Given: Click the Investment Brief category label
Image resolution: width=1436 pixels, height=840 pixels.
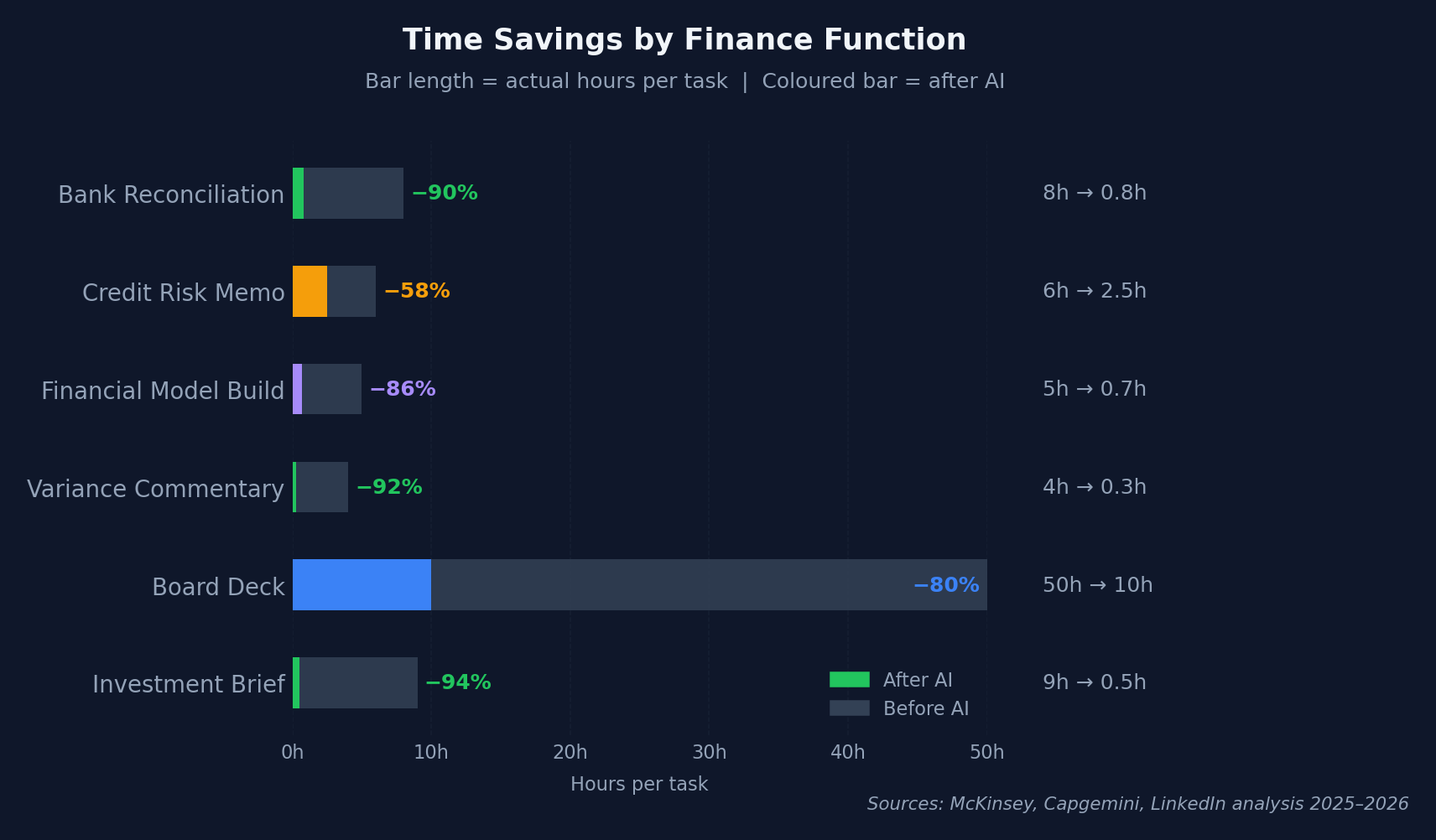Looking at the screenshot, I should 189,685.
